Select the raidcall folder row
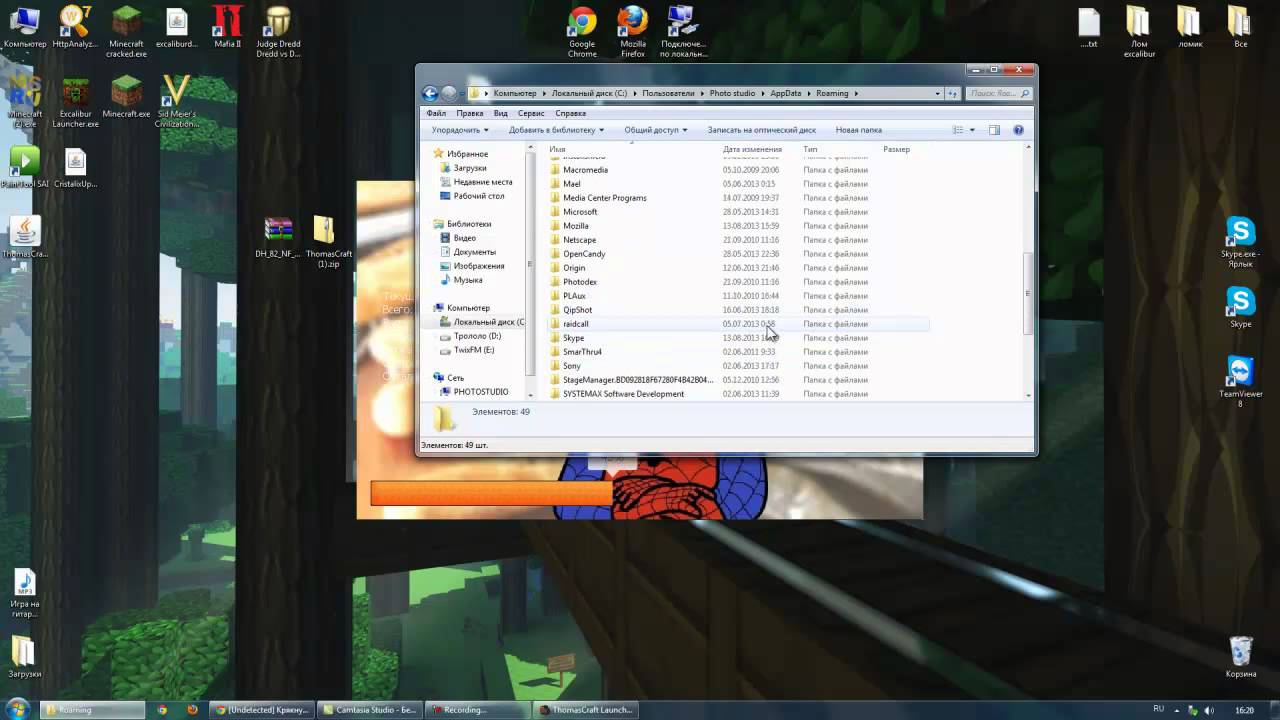The width and height of the screenshot is (1280, 720). pyautogui.click(x=738, y=324)
